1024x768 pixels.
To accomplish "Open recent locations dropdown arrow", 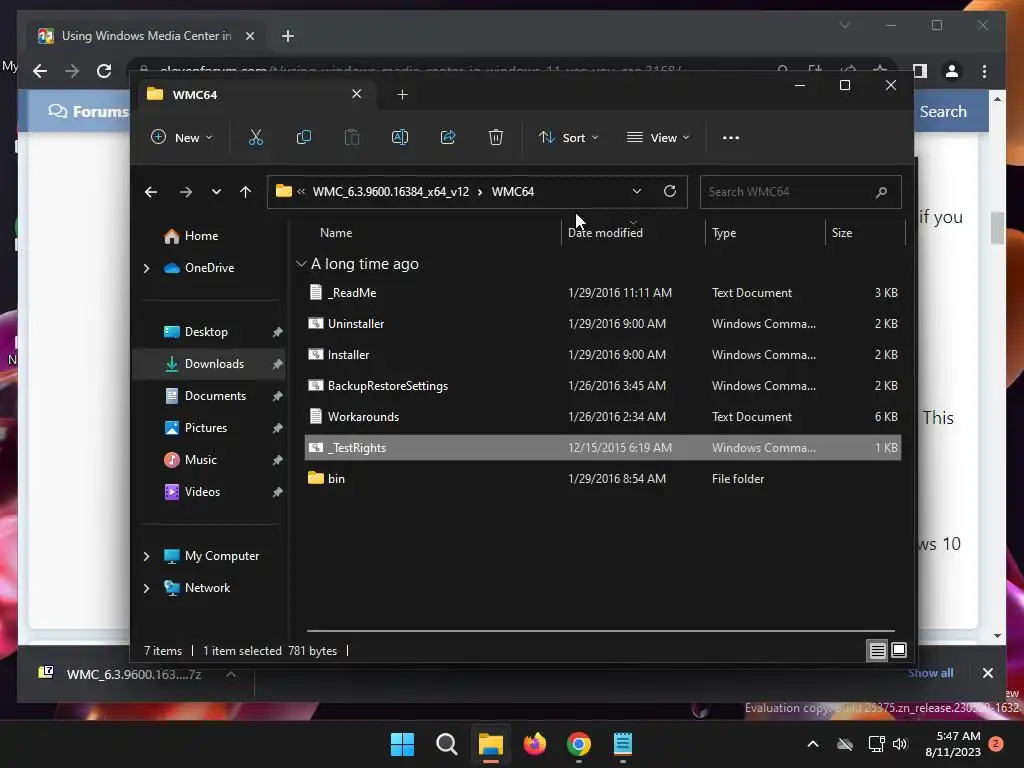I will click(x=216, y=192).
